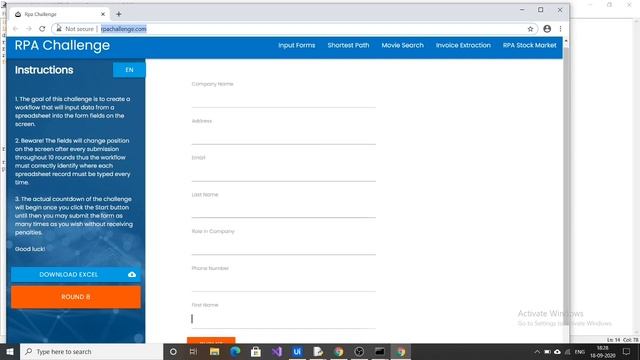This screenshot has width=640, height=360.
Task: Launch Microsoft Edge from taskbar
Action: pyautogui.click(x=235, y=351)
